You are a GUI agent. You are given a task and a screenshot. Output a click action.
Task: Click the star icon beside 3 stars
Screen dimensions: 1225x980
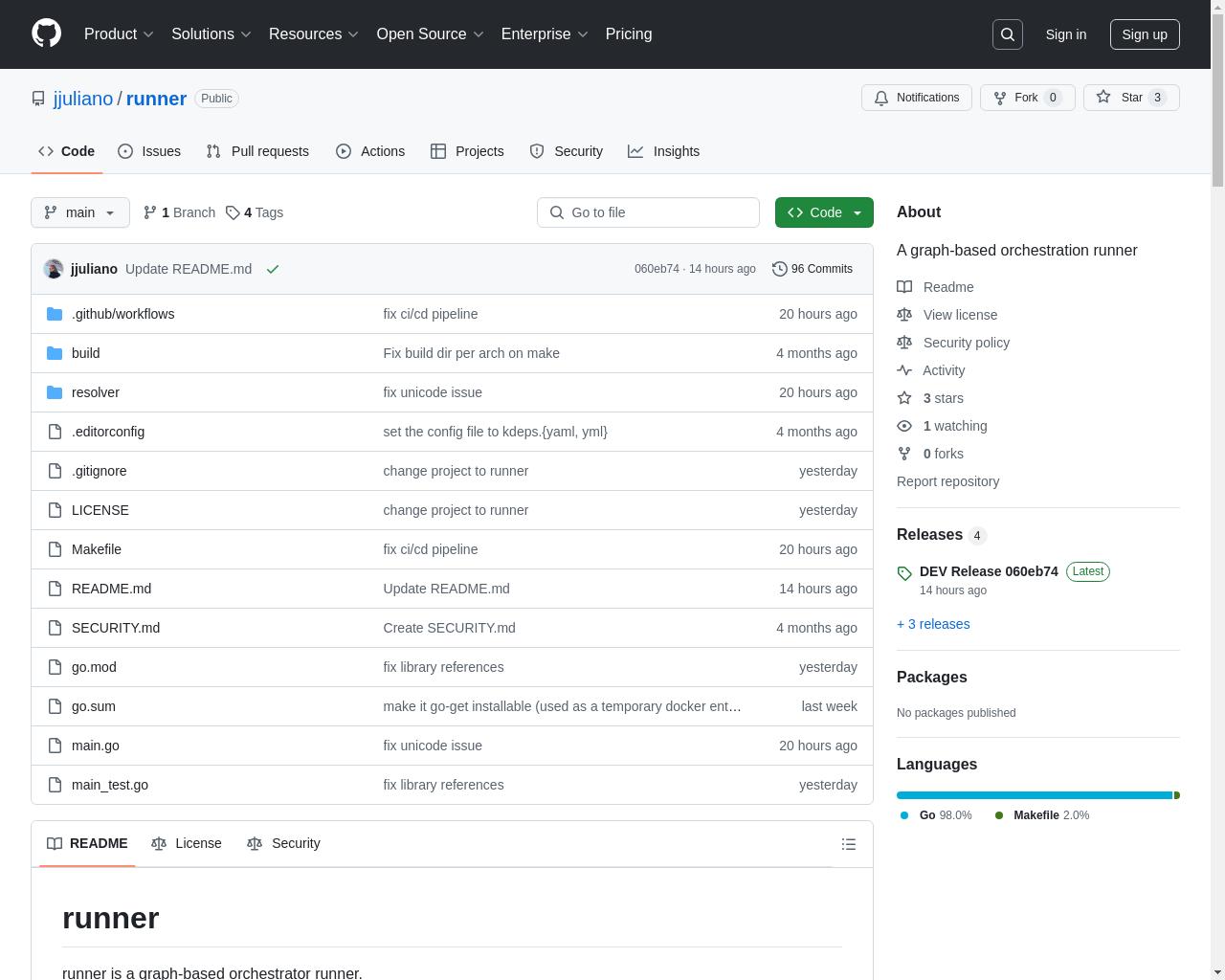(x=904, y=398)
